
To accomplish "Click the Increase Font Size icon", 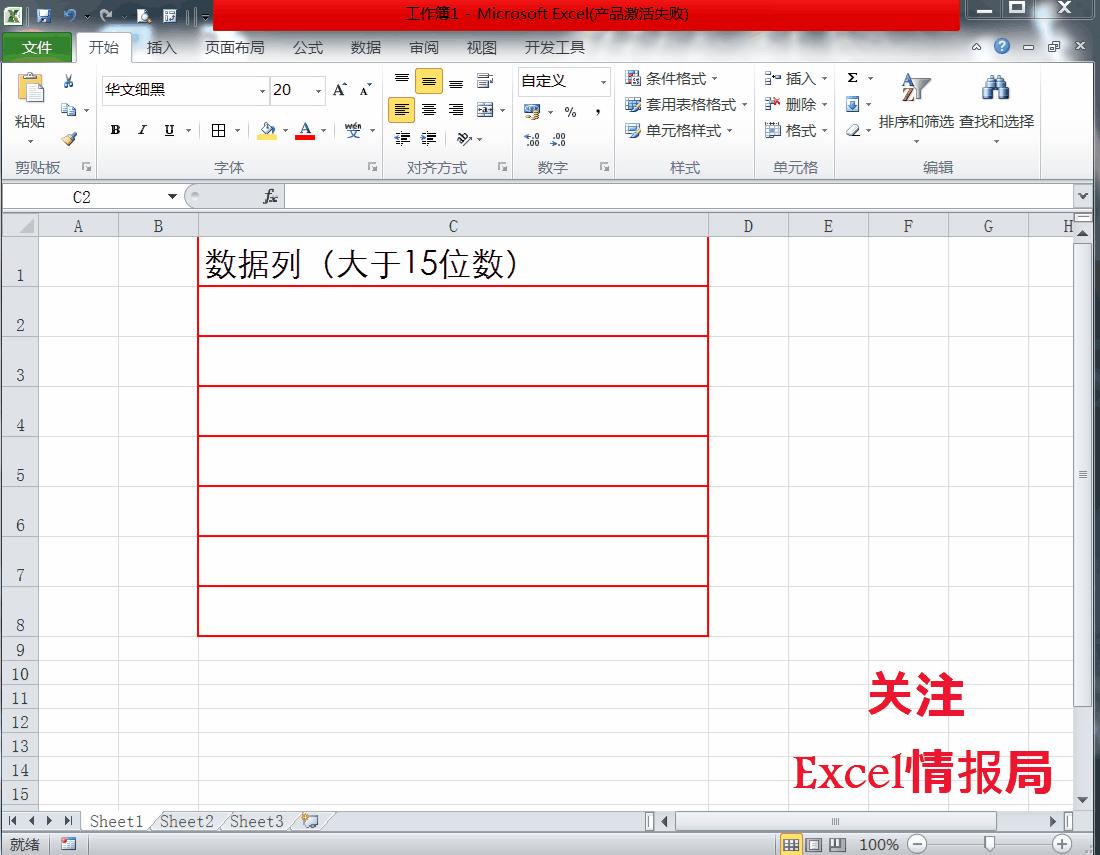I will point(340,90).
